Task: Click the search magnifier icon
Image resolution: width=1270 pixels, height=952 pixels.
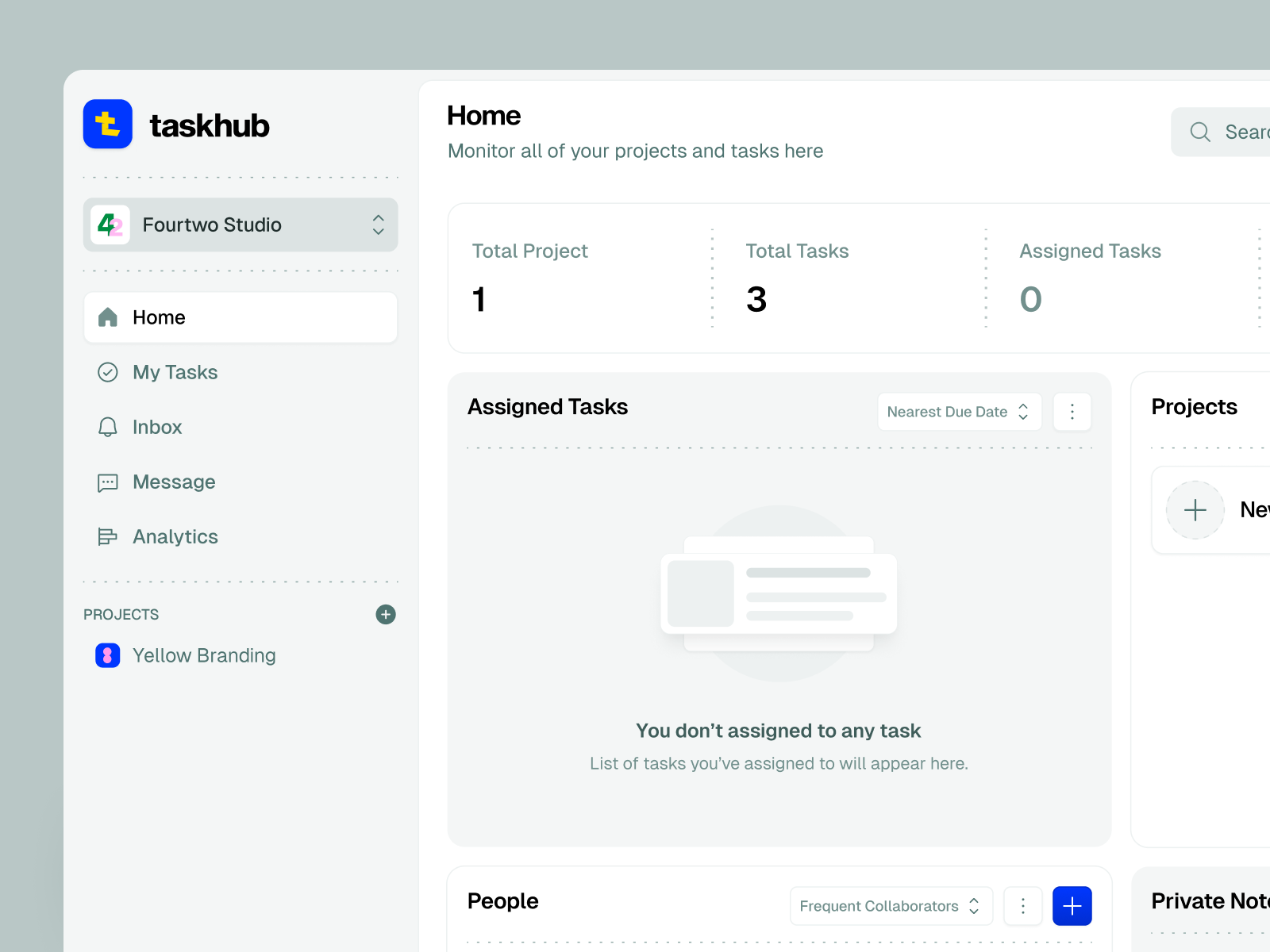Action: pyautogui.click(x=1199, y=132)
